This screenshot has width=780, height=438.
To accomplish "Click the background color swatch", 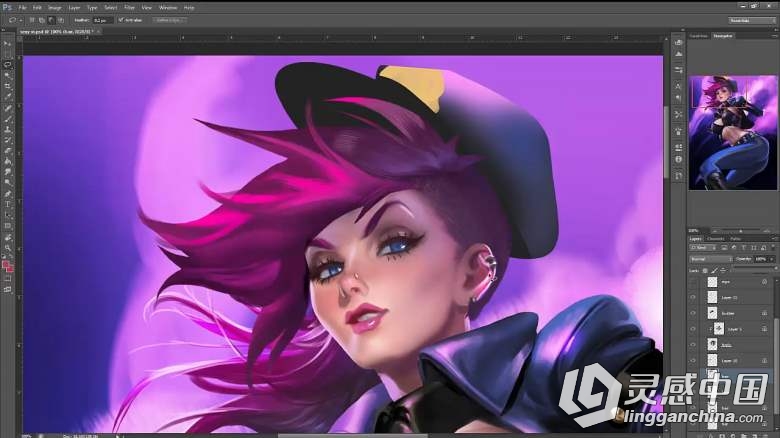I will pos(10,269).
